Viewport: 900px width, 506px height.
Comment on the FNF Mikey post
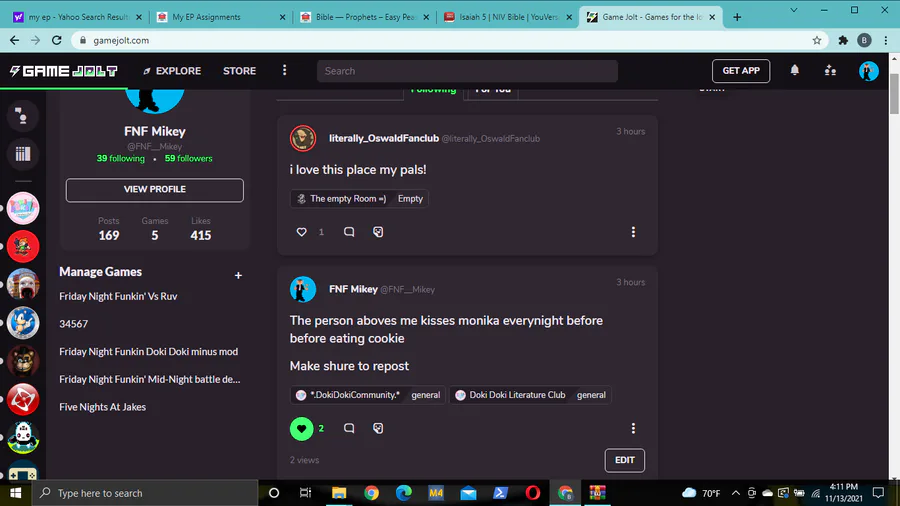pos(349,429)
